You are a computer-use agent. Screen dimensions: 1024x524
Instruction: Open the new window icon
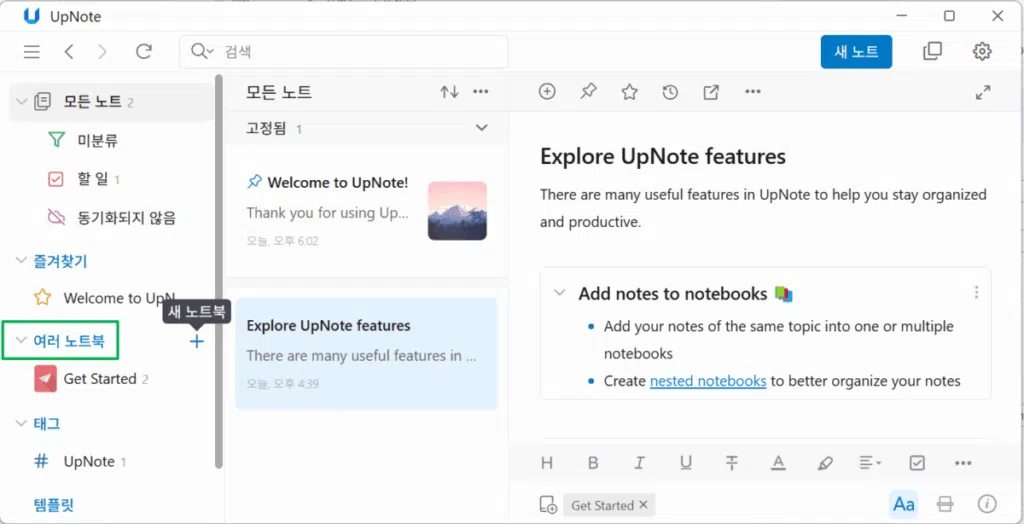(x=933, y=52)
